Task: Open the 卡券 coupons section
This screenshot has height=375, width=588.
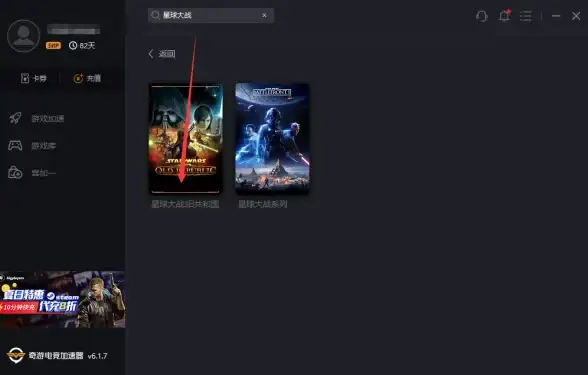Action: click(x=34, y=78)
